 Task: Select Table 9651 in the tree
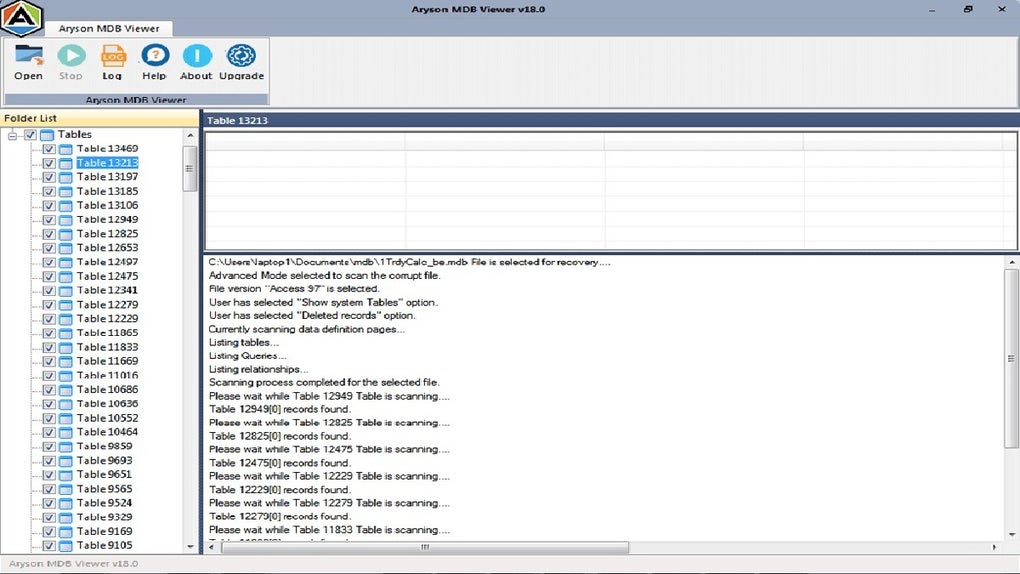tap(104, 474)
